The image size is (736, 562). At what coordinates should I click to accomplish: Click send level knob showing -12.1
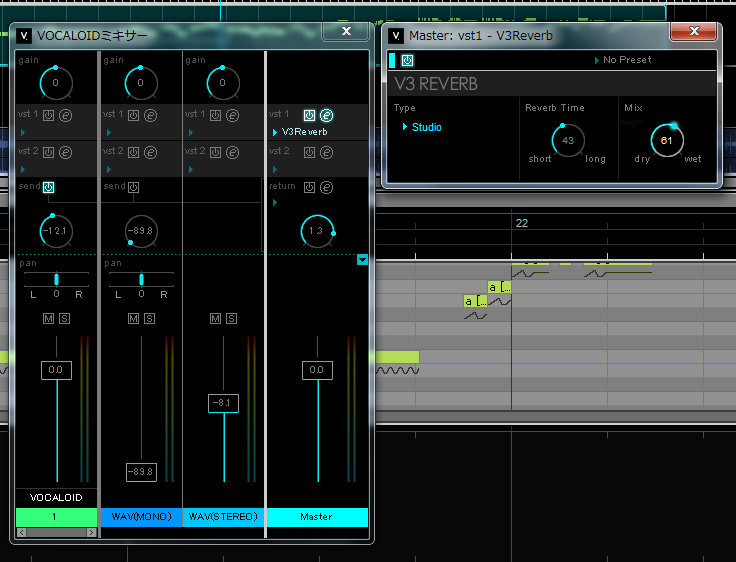pos(56,231)
